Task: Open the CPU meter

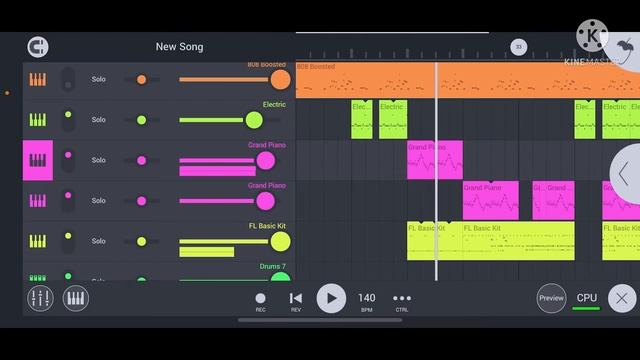Action: pos(587,300)
